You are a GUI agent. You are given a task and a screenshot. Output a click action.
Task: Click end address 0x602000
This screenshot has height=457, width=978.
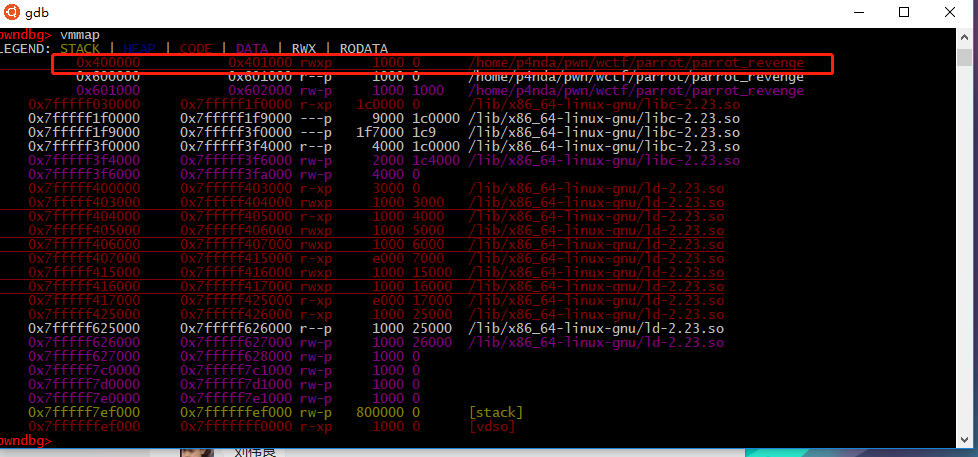click(x=260, y=91)
